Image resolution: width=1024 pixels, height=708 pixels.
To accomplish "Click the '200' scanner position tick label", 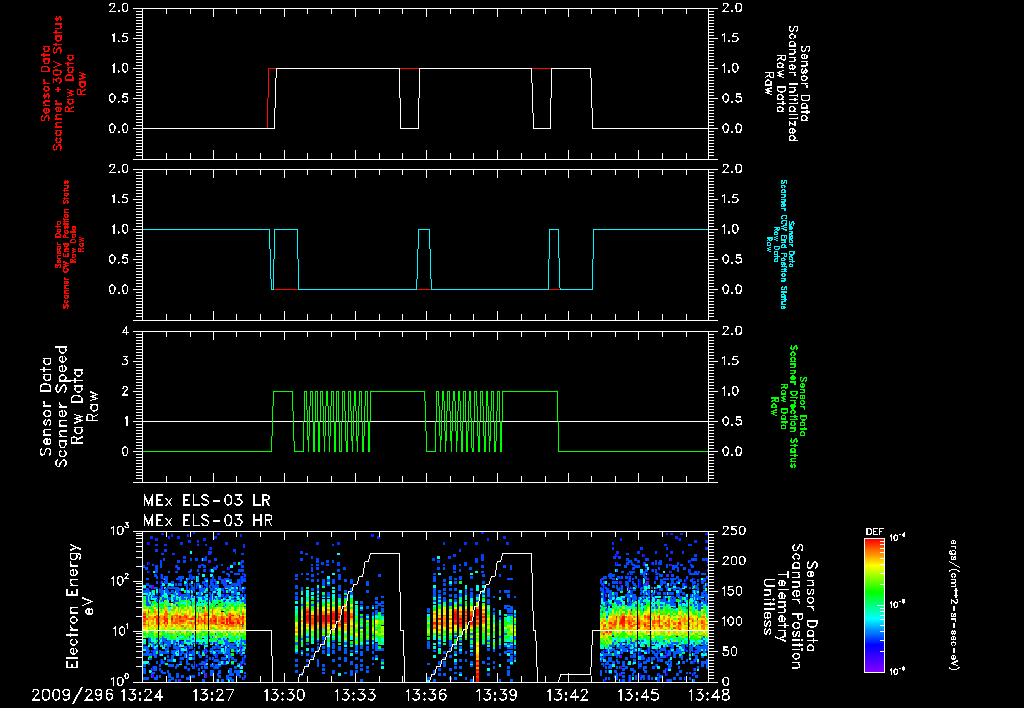I will 735,561.
